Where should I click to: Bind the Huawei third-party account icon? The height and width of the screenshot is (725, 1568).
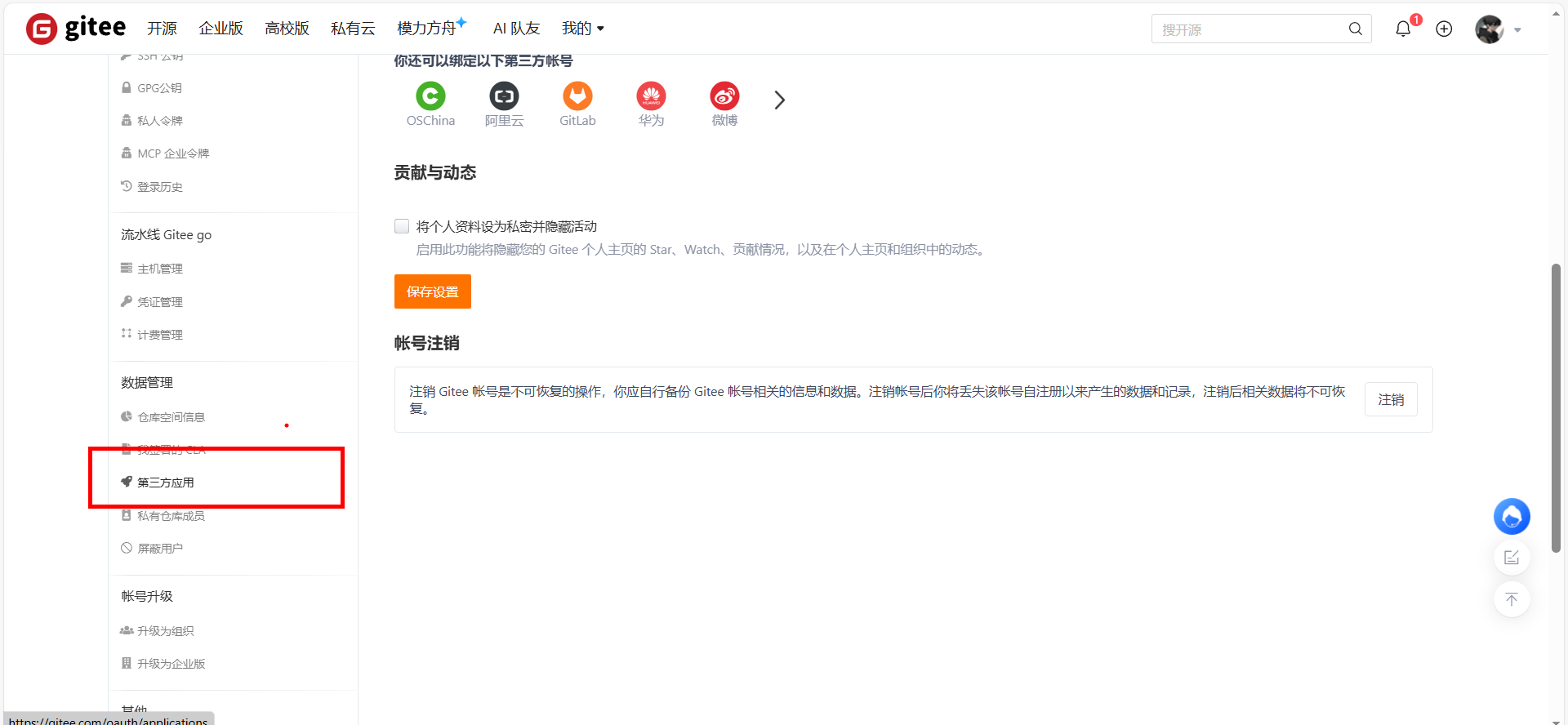coord(651,96)
